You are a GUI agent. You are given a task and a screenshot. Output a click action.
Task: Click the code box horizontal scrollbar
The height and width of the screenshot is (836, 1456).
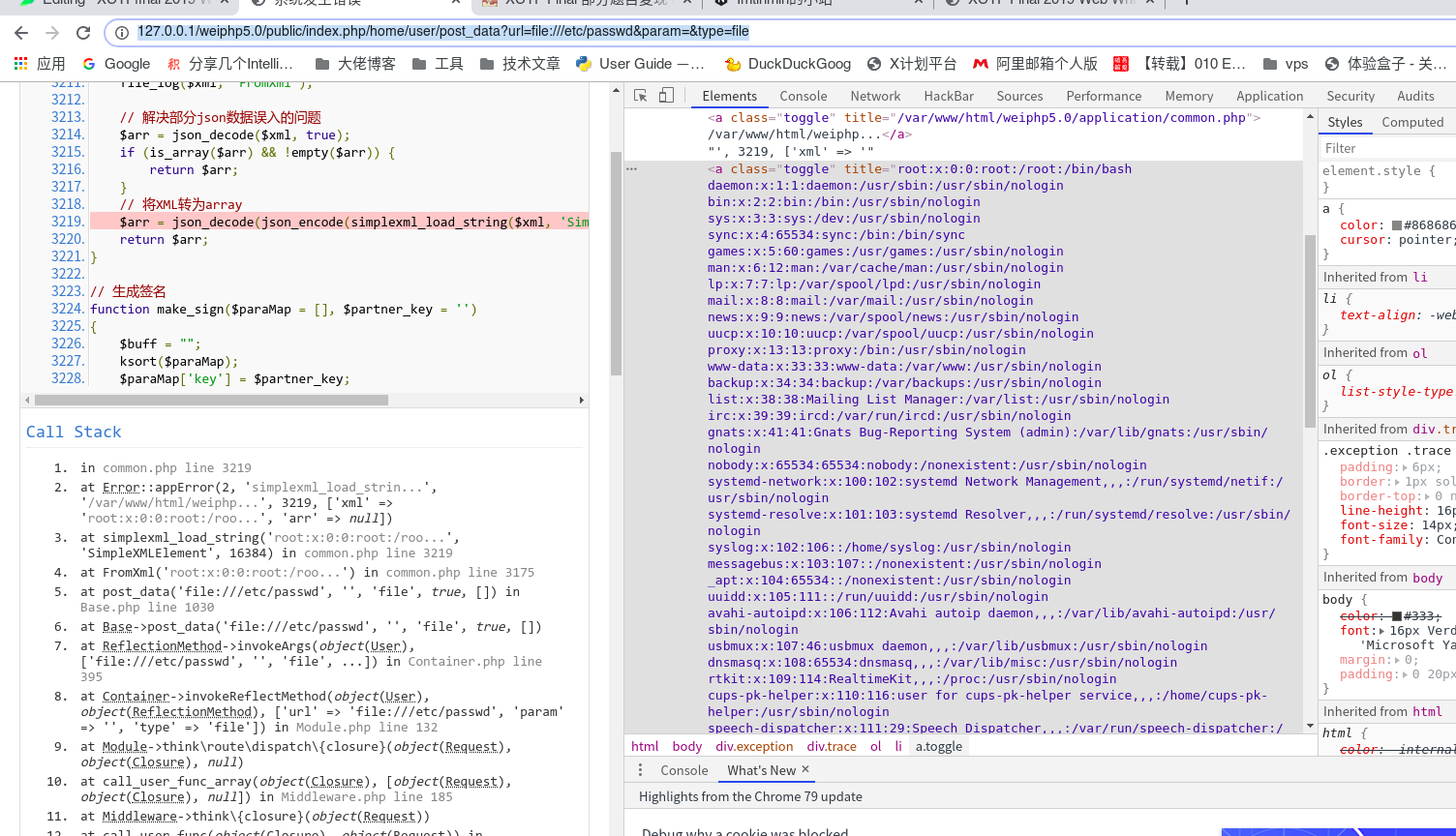coord(211,400)
